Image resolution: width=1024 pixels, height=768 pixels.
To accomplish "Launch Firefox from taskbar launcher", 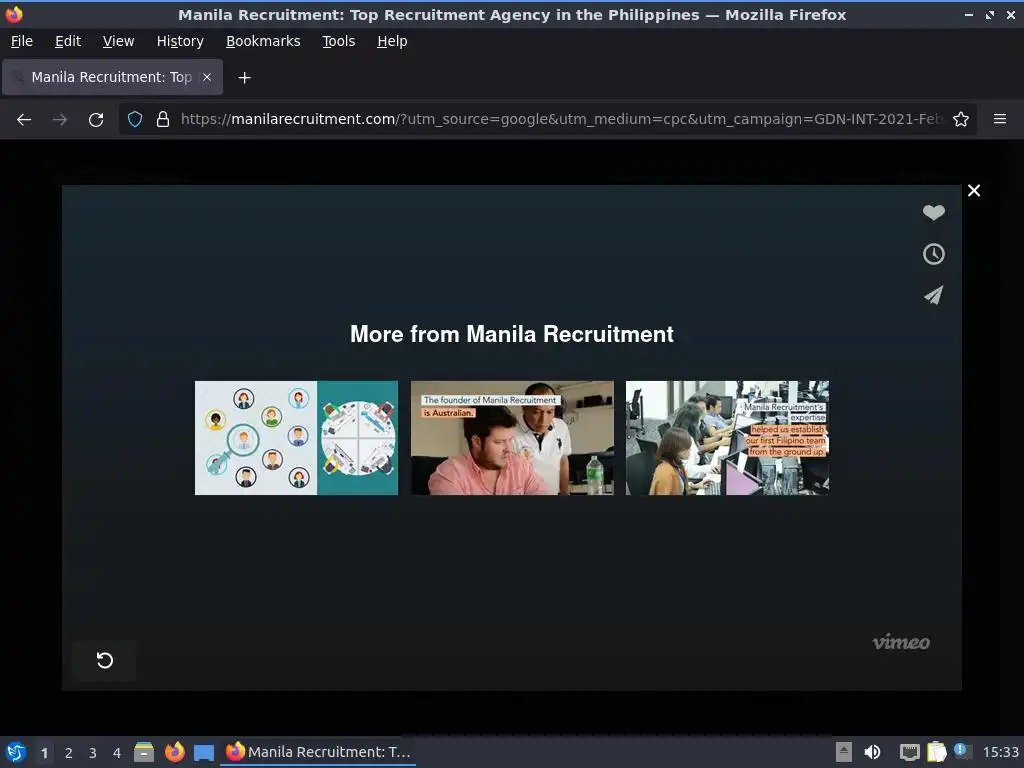I will point(174,752).
